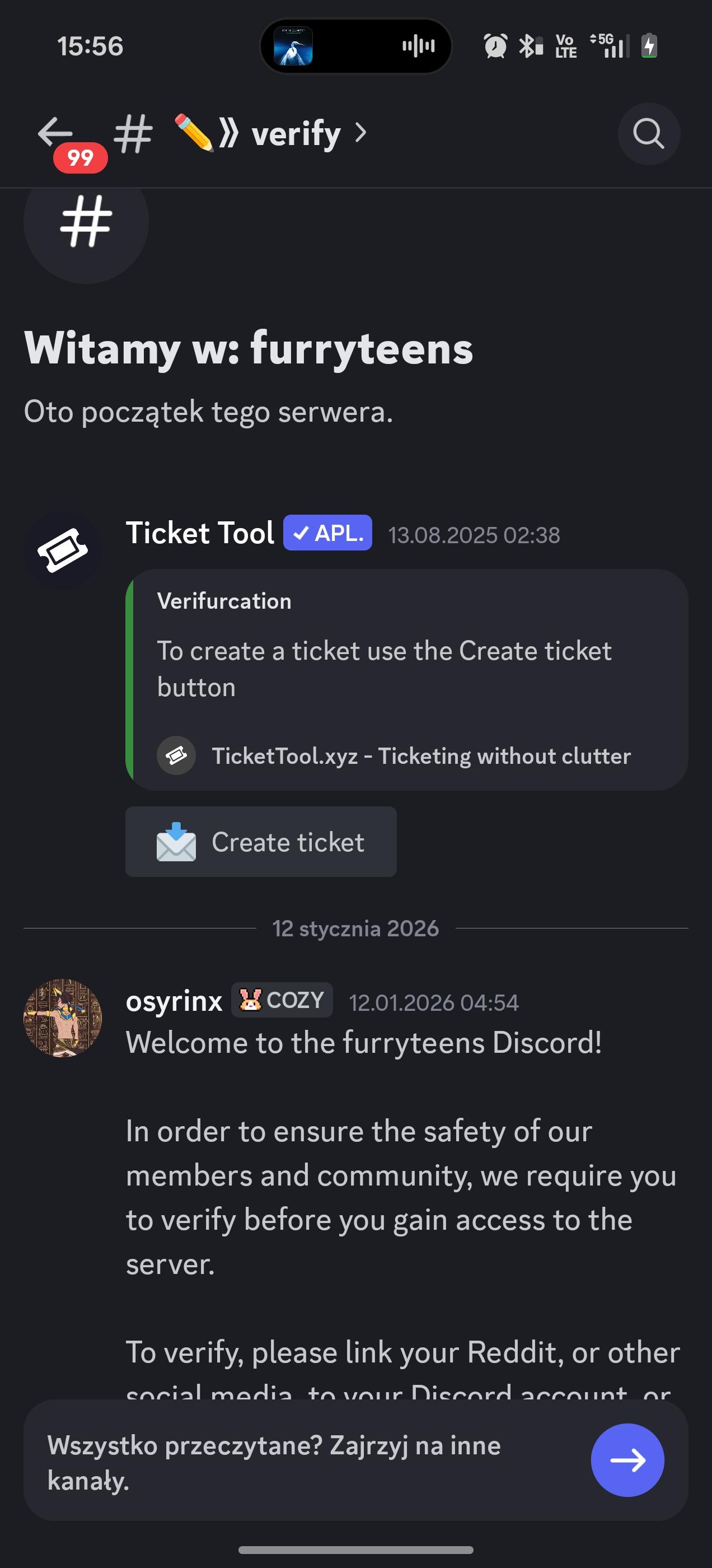Tap osyrinx's profile avatar
This screenshot has width=712, height=1568.
63,1018
